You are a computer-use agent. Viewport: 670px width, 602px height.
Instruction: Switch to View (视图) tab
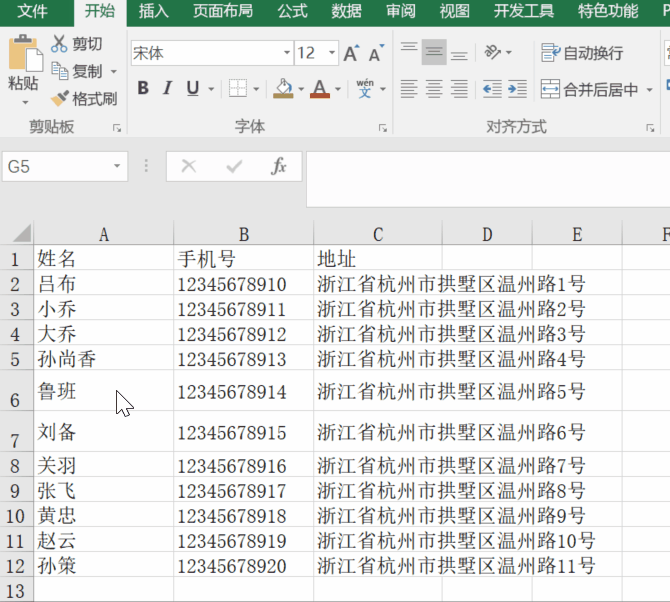coord(455,11)
